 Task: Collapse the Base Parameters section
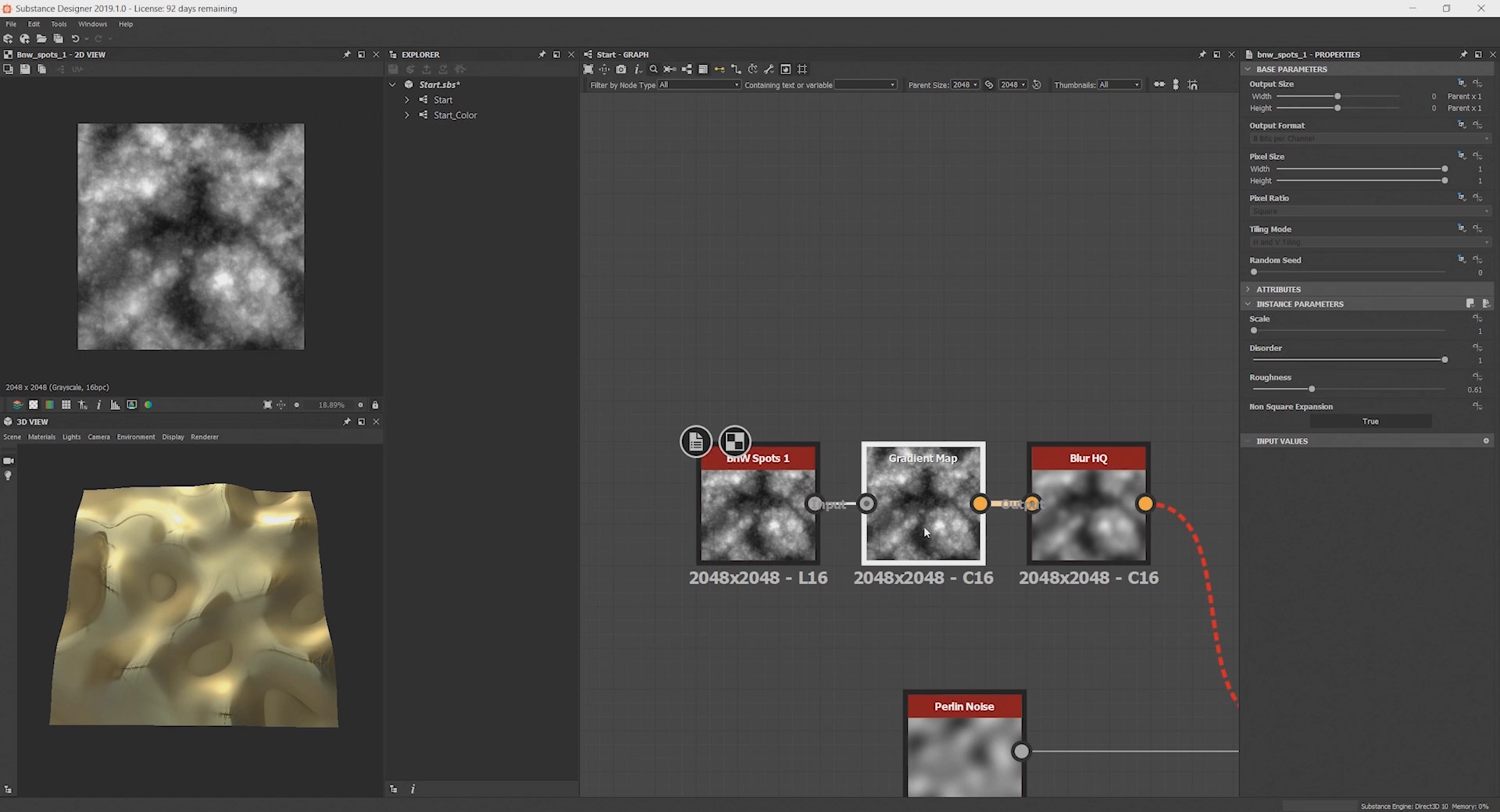pos(1248,69)
